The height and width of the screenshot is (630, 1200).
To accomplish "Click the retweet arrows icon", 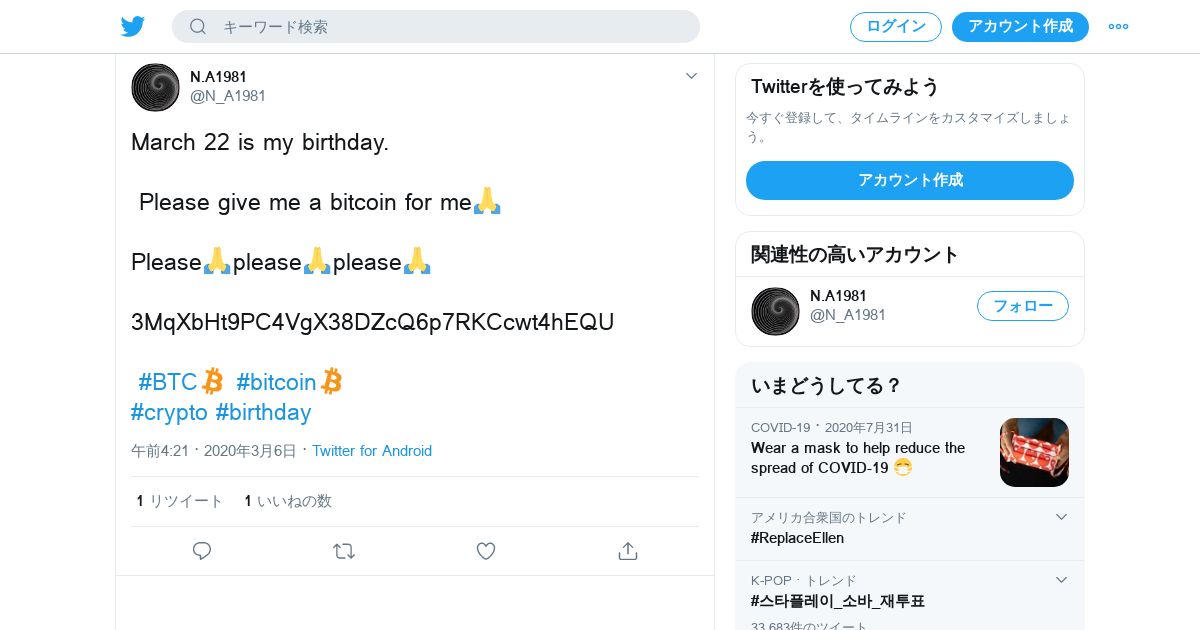I will coord(344,551).
